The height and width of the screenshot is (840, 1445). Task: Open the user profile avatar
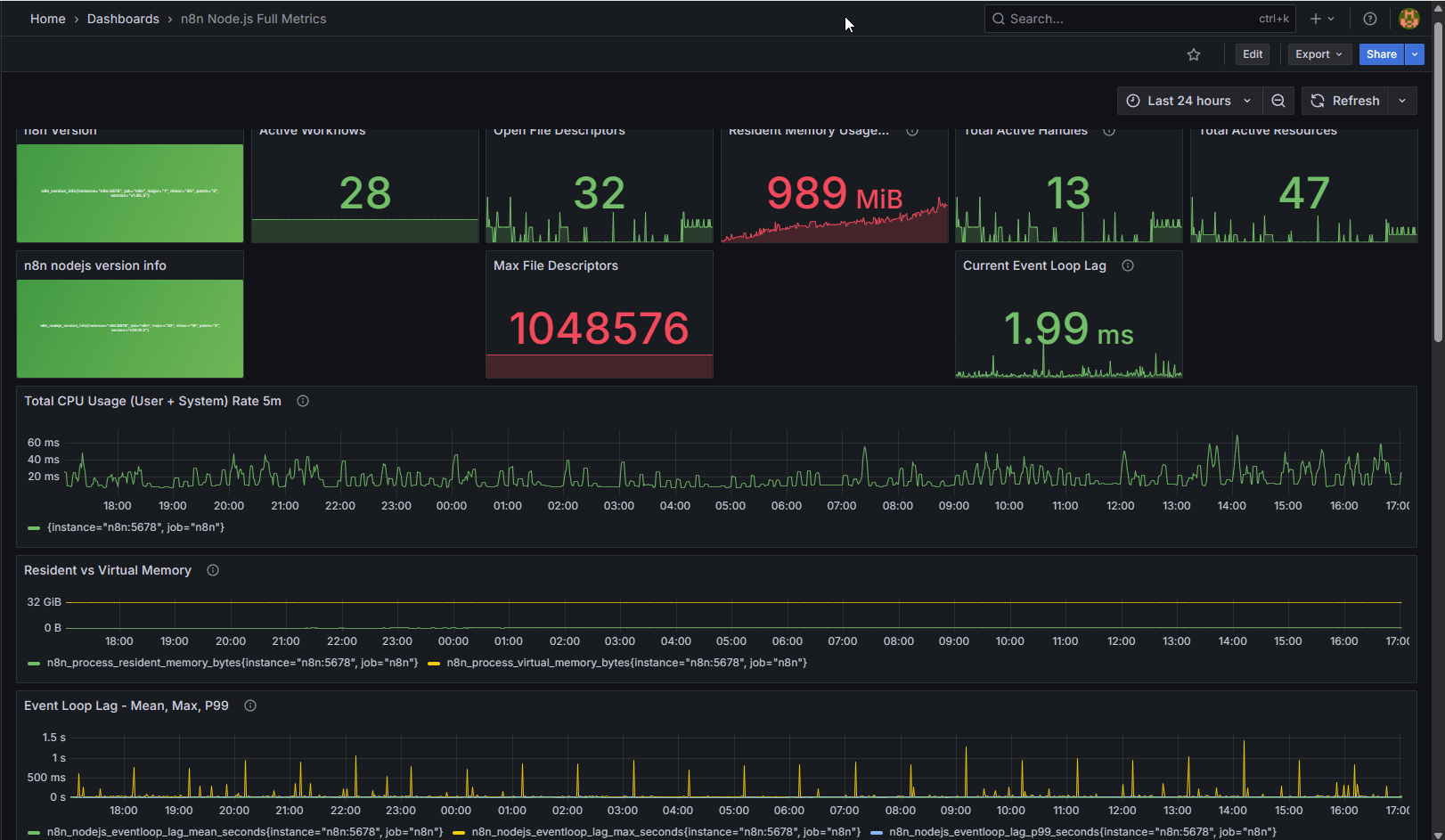[x=1409, y=19]
